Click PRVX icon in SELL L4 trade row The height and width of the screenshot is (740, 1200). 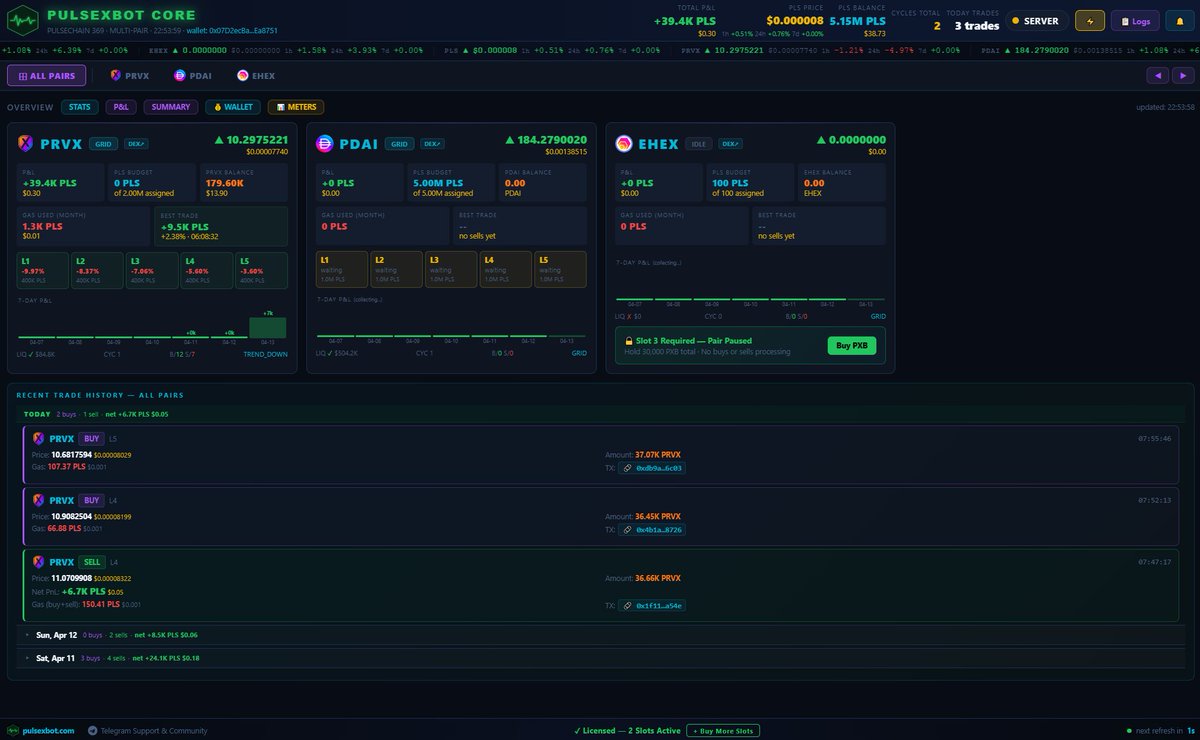click(x=39, y=562)
